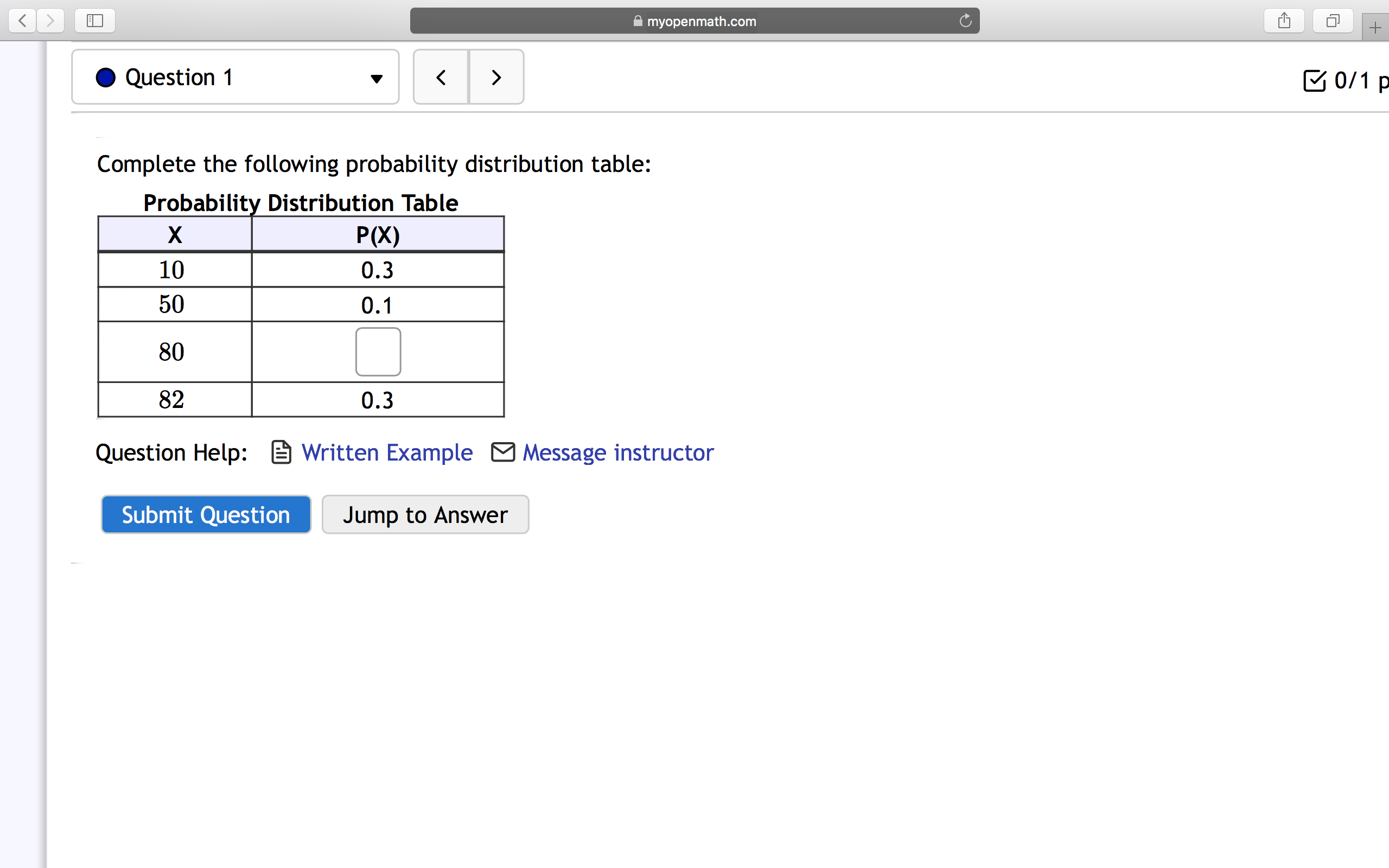The height and width of the screenshot is (868, 1389).
Task: Go back using the browser back arrow
Action: pyautogui.click(x=22, y=21)
